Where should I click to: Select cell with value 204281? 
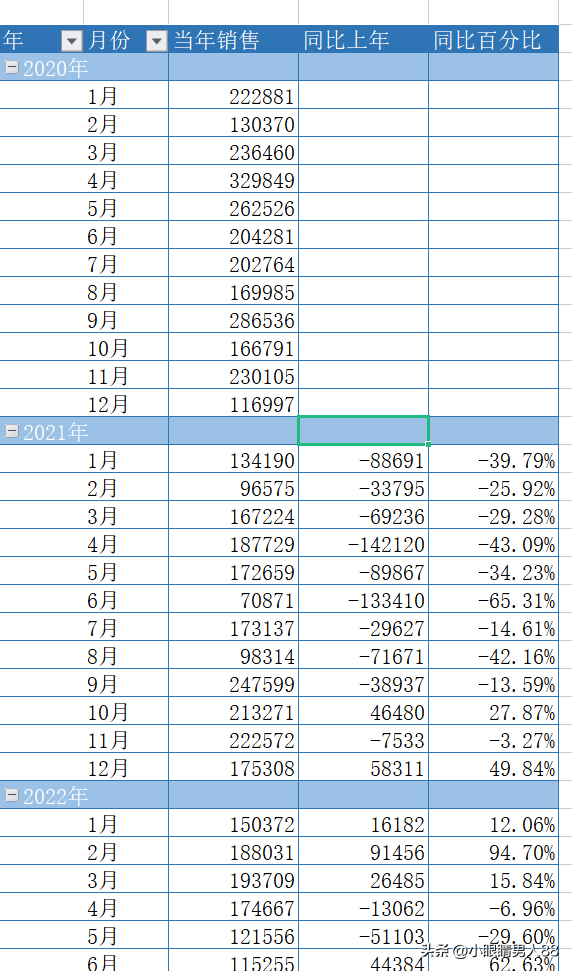(233, 236)
